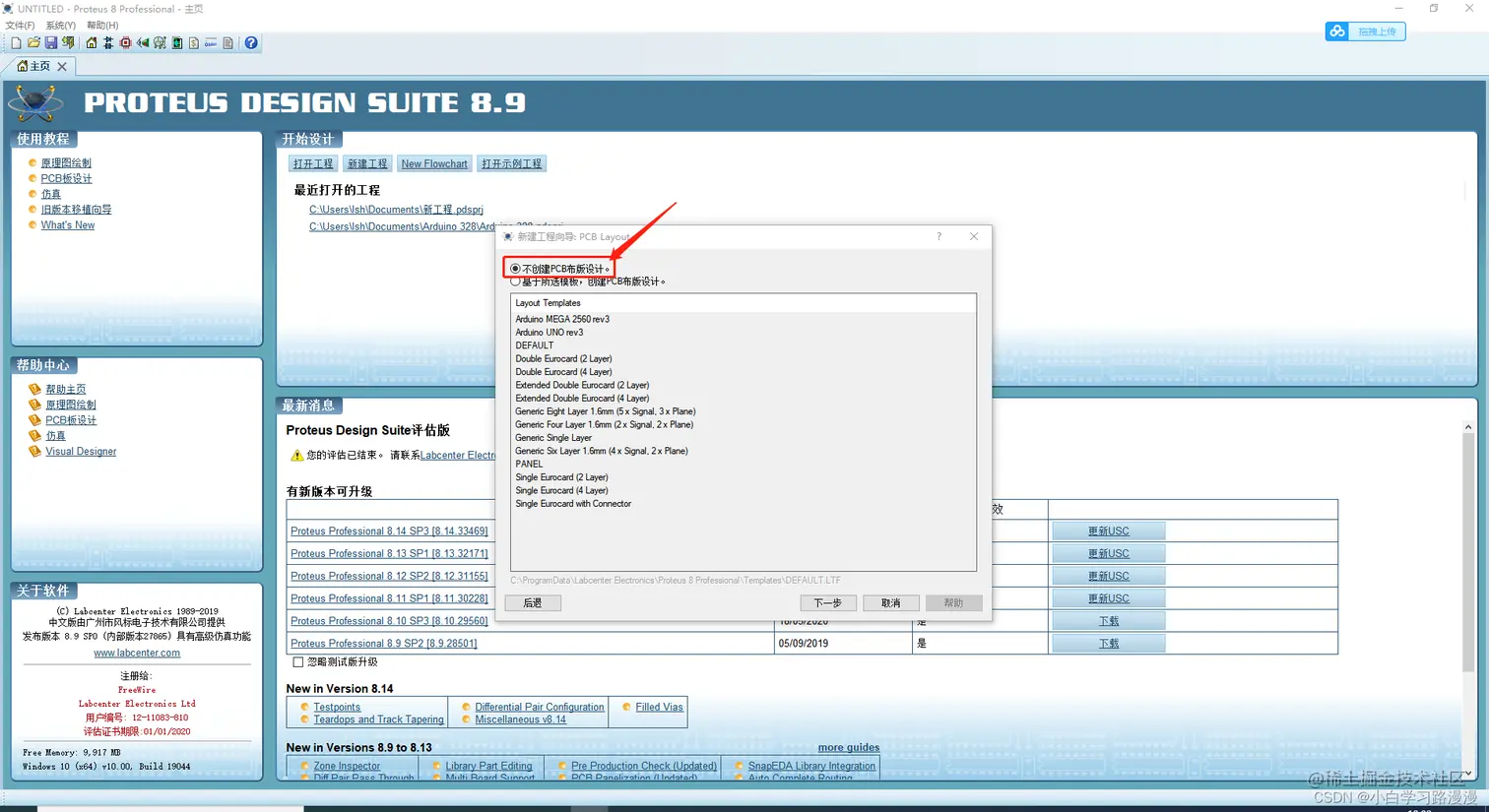Close the 主页 tab
1489x812 pixels.
point(62,66)
